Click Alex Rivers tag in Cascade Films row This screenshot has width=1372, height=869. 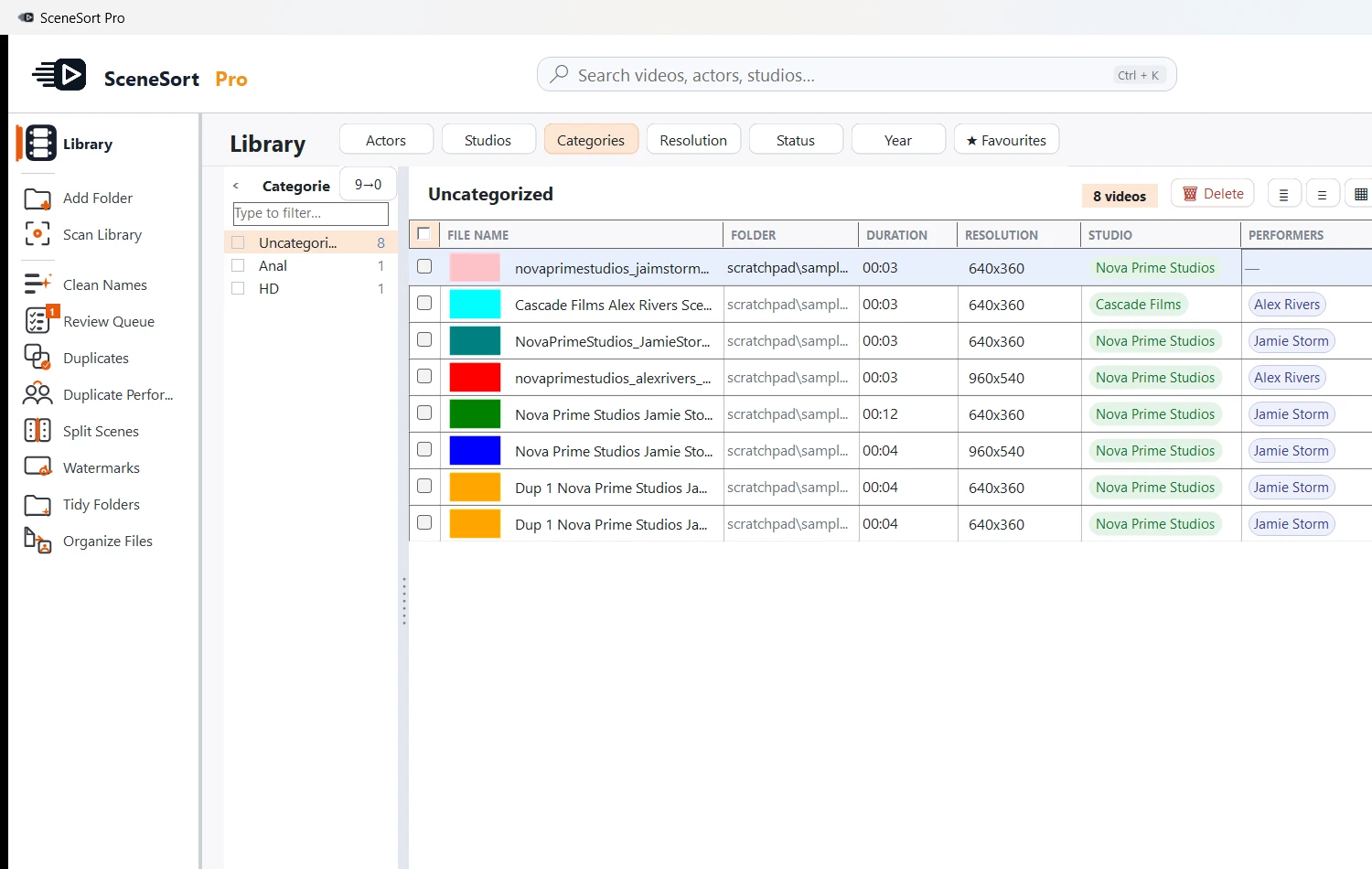coord(1287,305)
